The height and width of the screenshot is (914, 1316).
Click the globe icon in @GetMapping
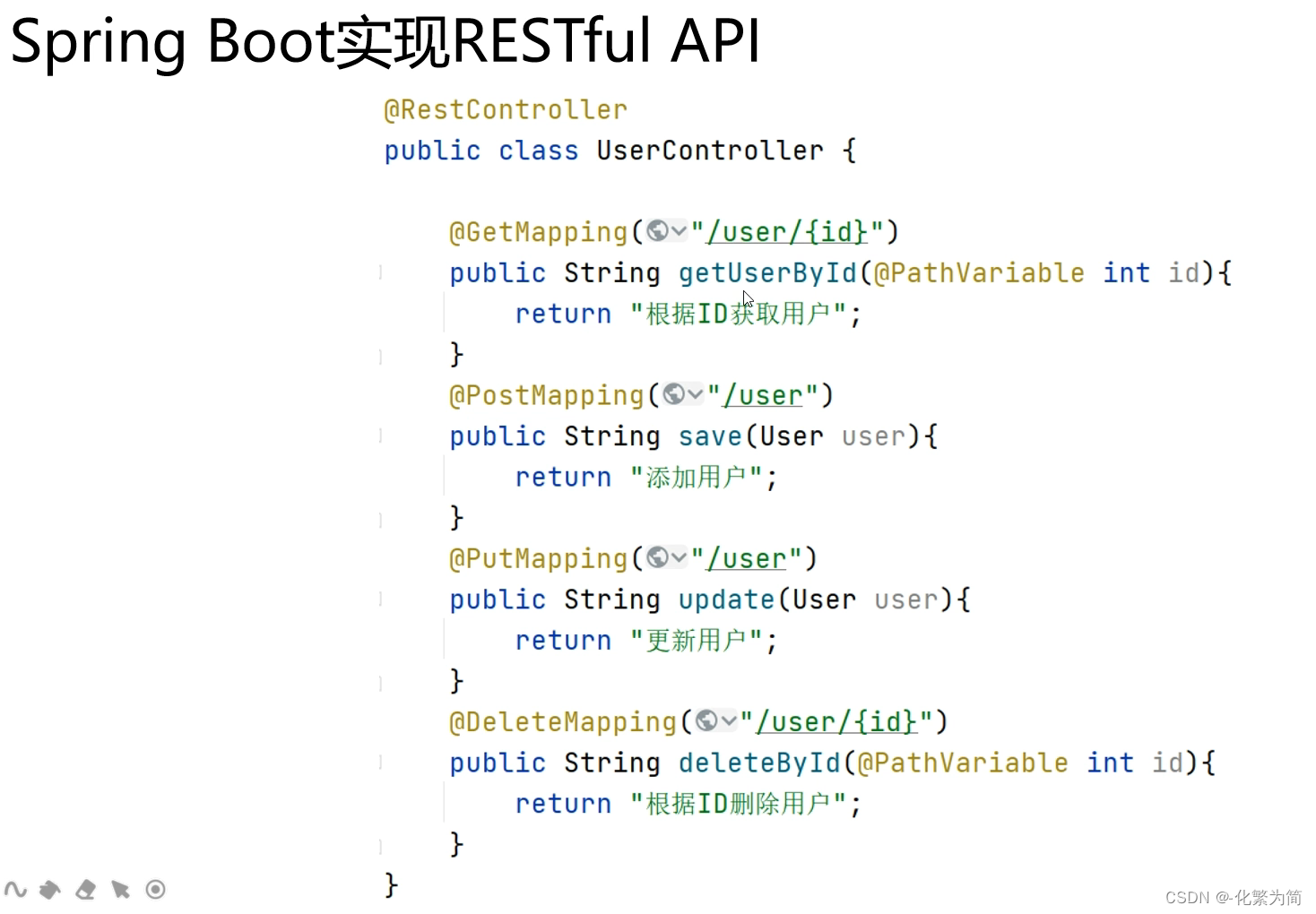658,231
